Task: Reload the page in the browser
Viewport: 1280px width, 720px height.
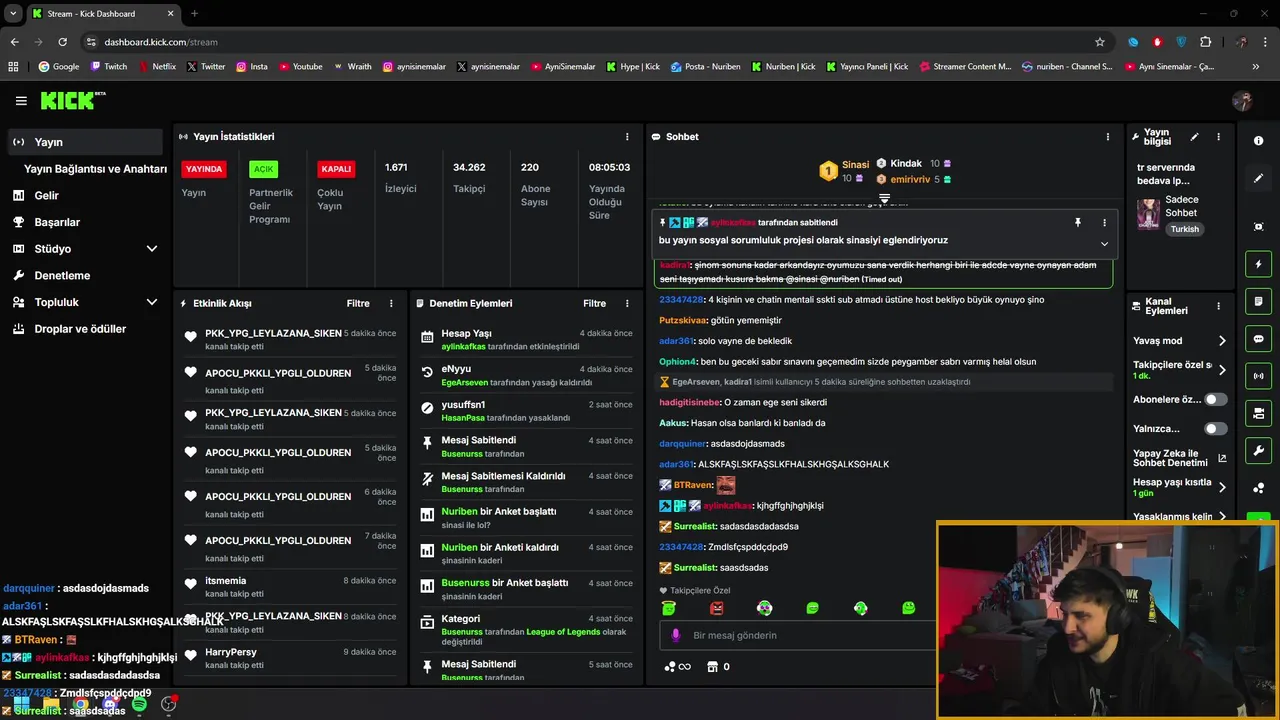Action: [x=62, y=42]
